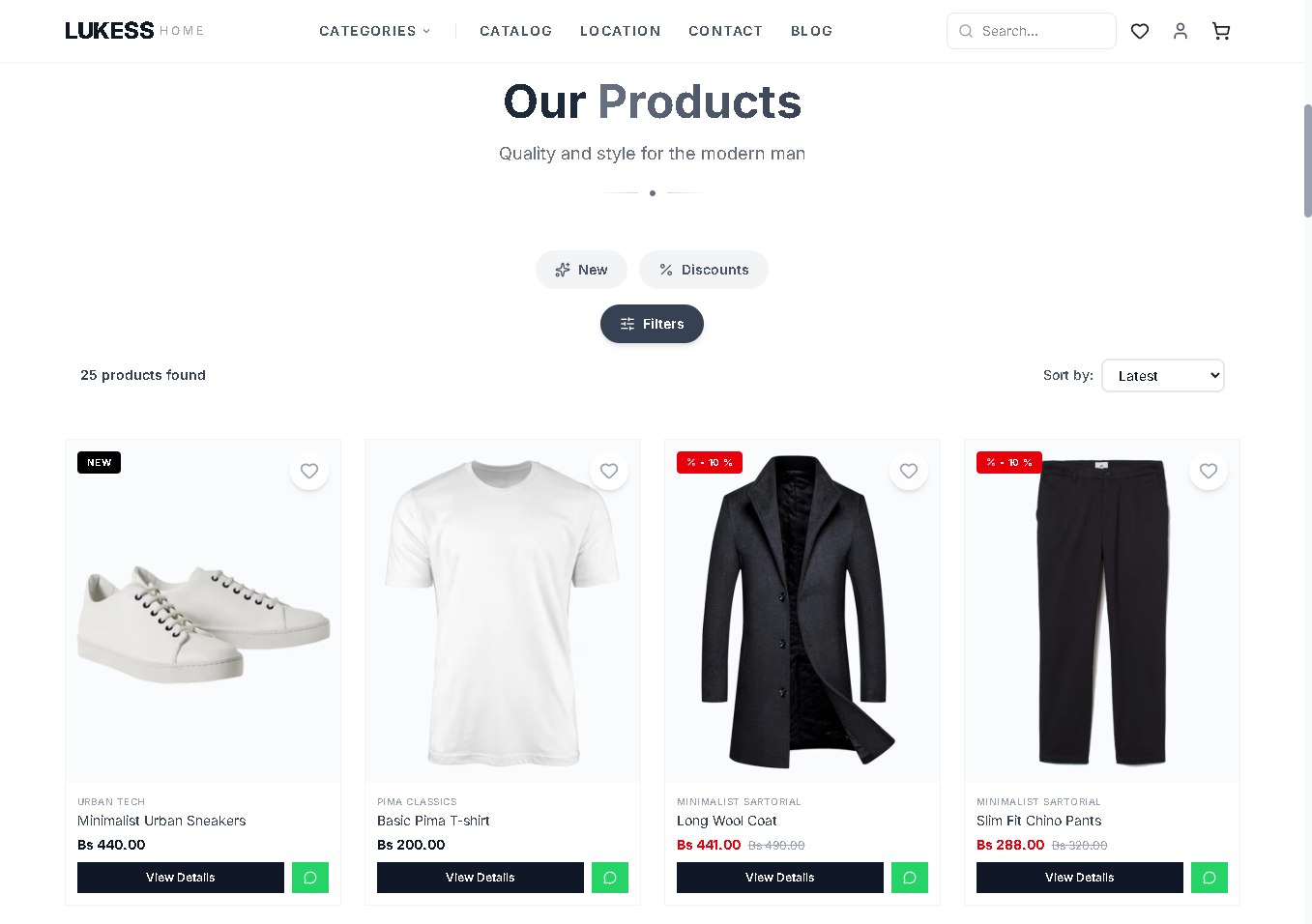Viewport: 1312px width, 924px height.
Task: Click WhatsApp icon for Long Wool Coat
Action: coord(910,878)
